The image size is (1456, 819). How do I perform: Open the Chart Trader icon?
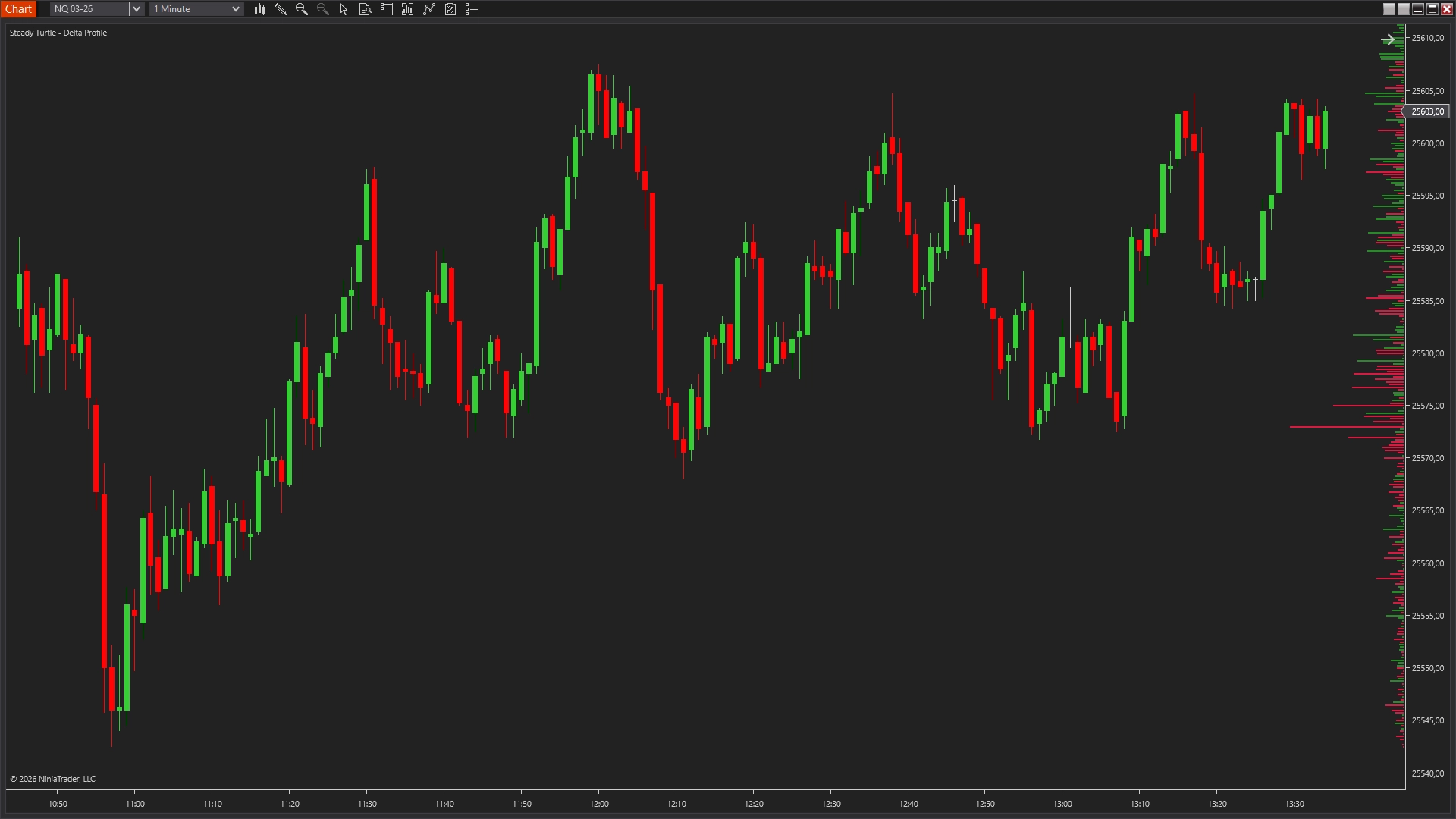(x=386, y=9)
